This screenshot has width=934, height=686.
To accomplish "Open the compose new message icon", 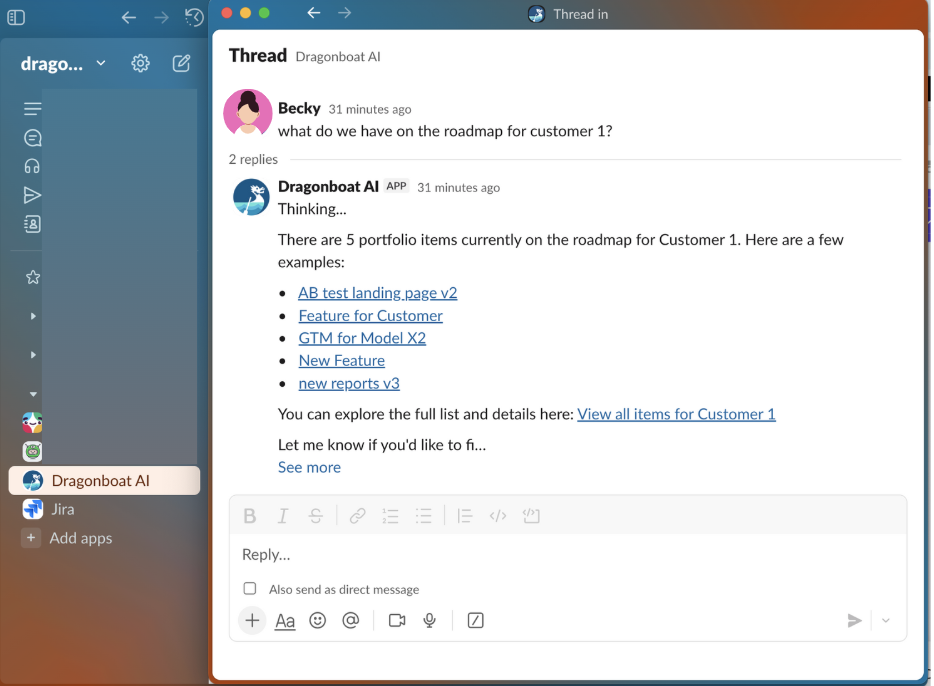I will coord(181,63).
